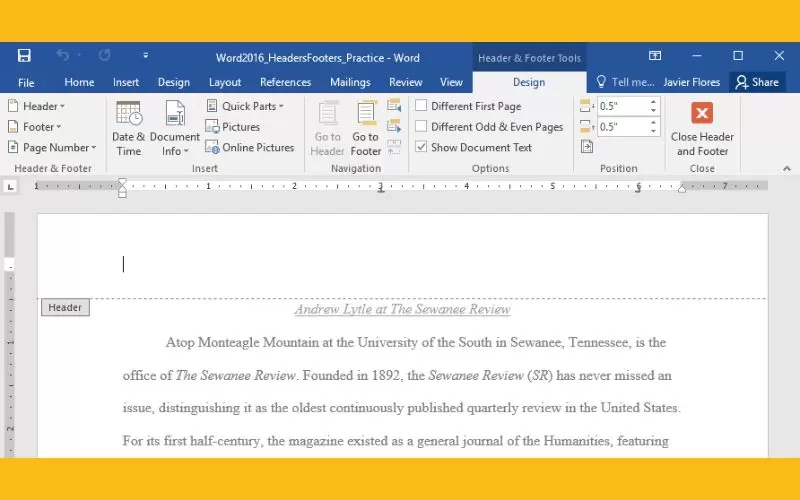The width and height of the screenshot is (800, 500).
Task: Uncheck Show Document Text
Action: tap(421, 147)
